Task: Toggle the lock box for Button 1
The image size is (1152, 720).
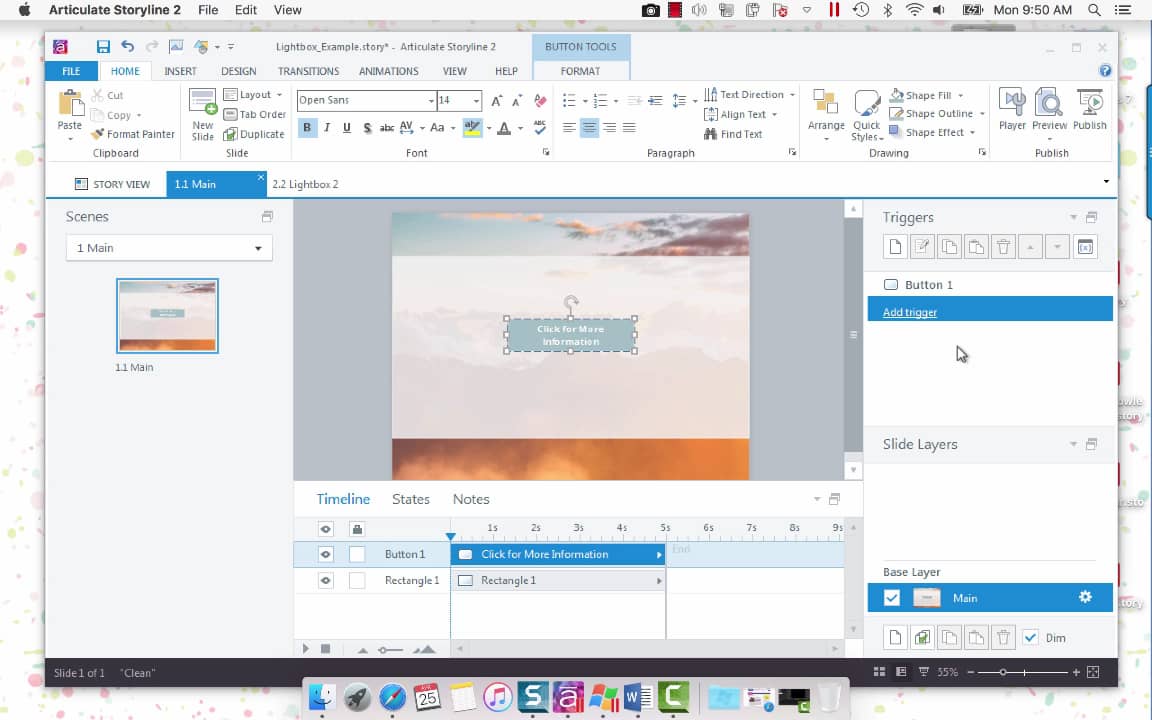Action: pyautogui.click(x=357, y=554)
